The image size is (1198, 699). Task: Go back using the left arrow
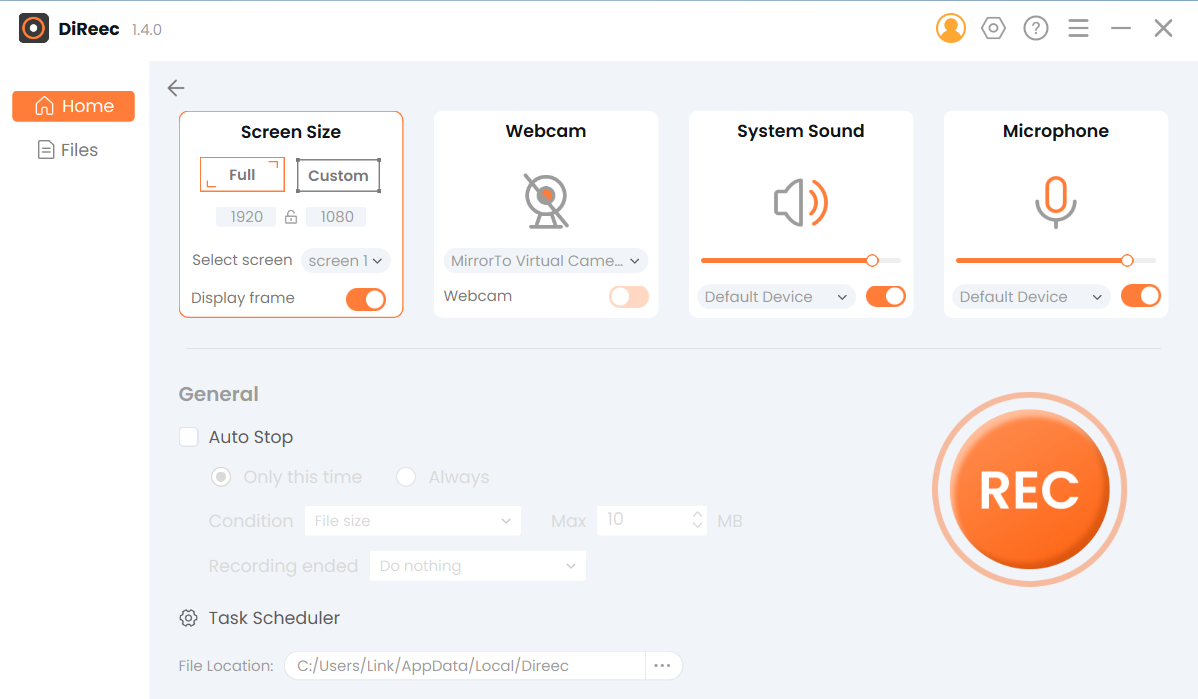[x=176, y=88]
